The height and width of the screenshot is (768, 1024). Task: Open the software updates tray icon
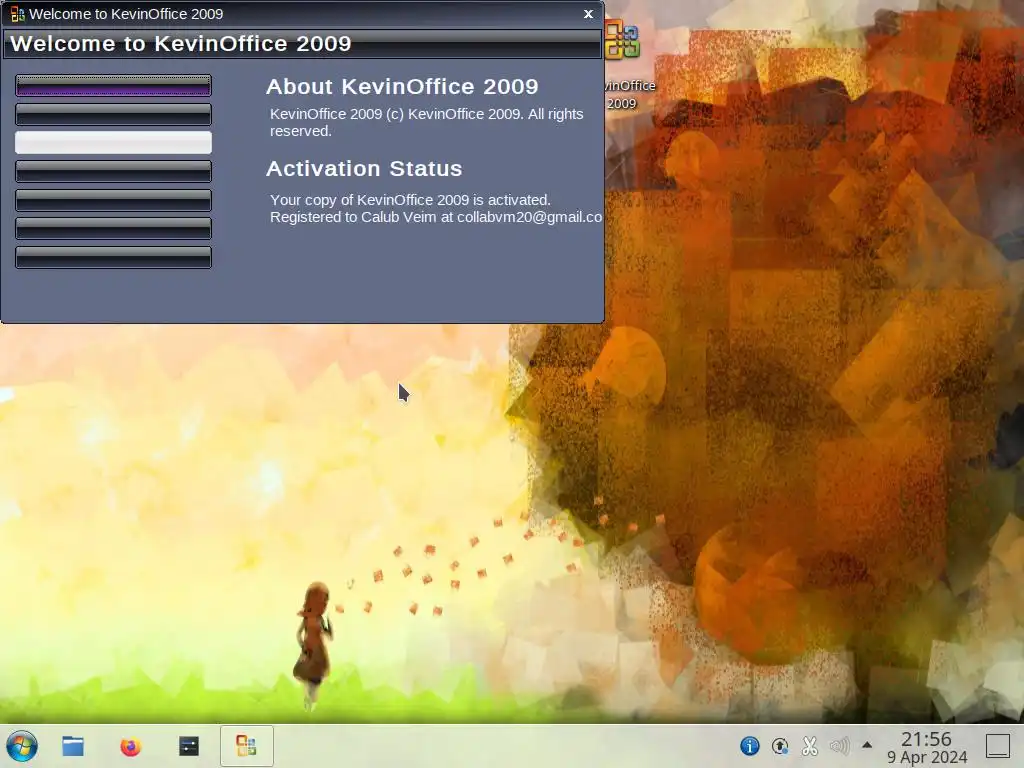click(780, 745)
